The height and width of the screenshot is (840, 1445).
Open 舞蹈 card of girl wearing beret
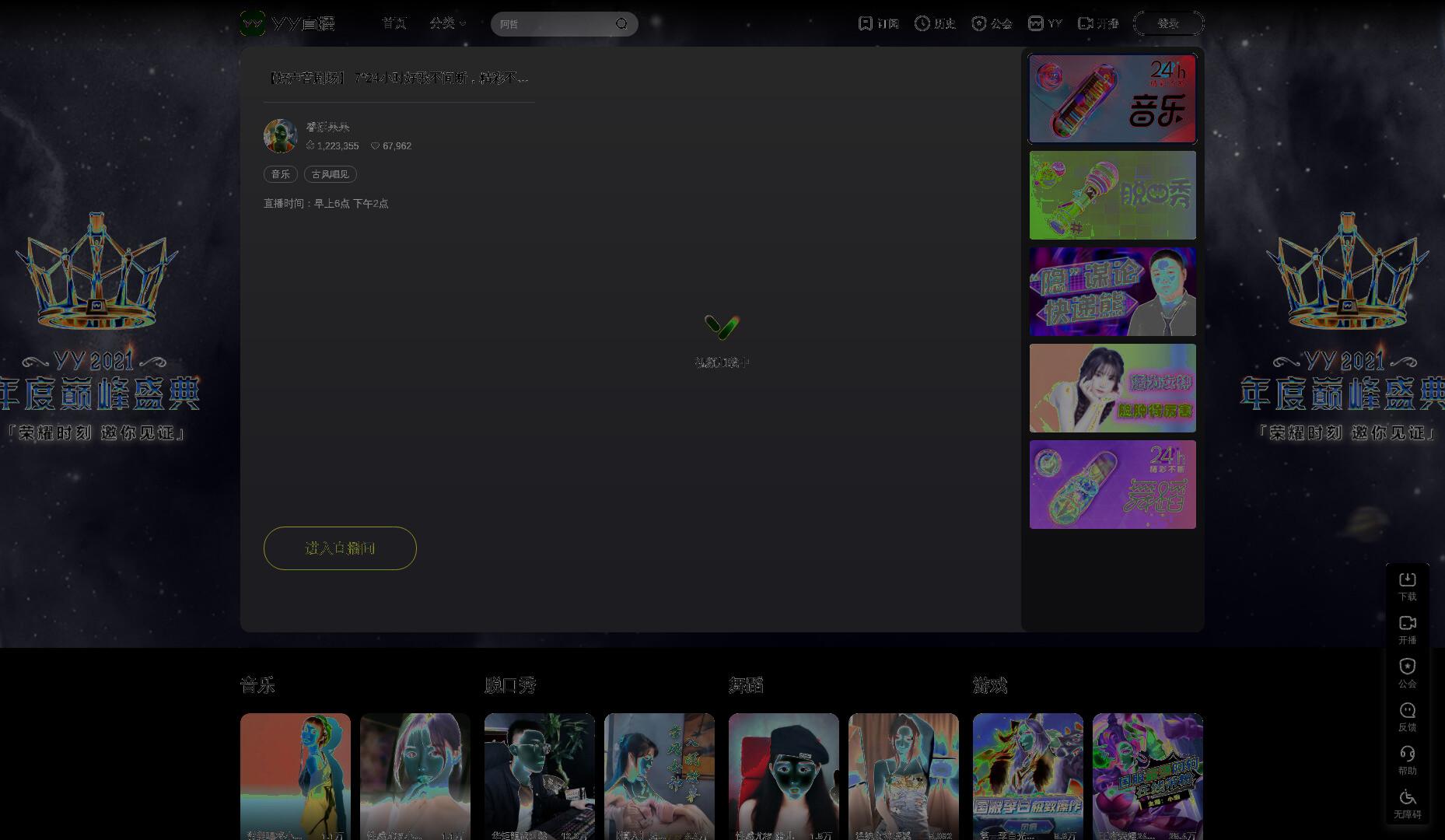click(784, 776)
